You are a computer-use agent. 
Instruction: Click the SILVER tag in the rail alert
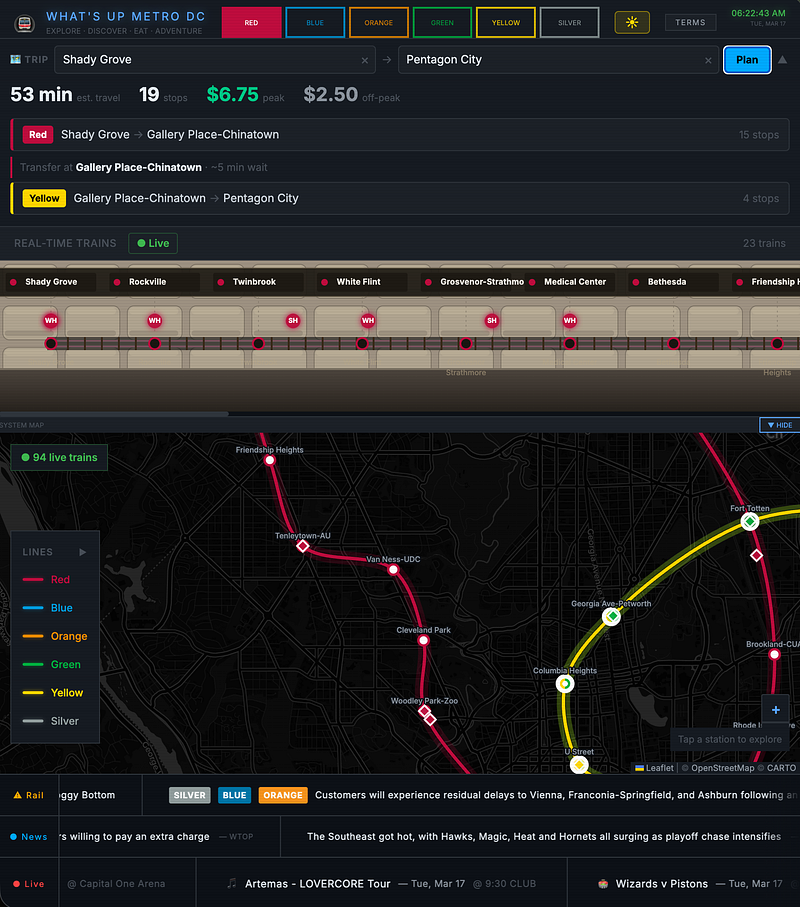[x=190, y=795]
